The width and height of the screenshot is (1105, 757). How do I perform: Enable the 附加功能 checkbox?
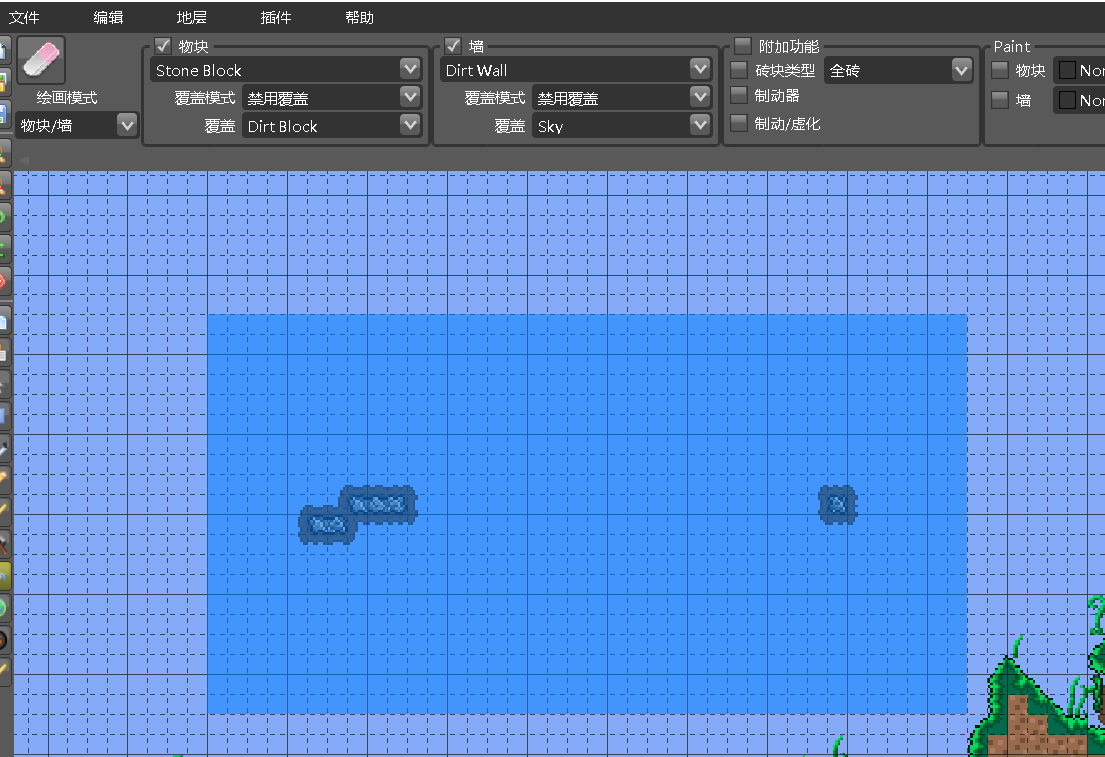pyautogui.click(x=742, y=46)
